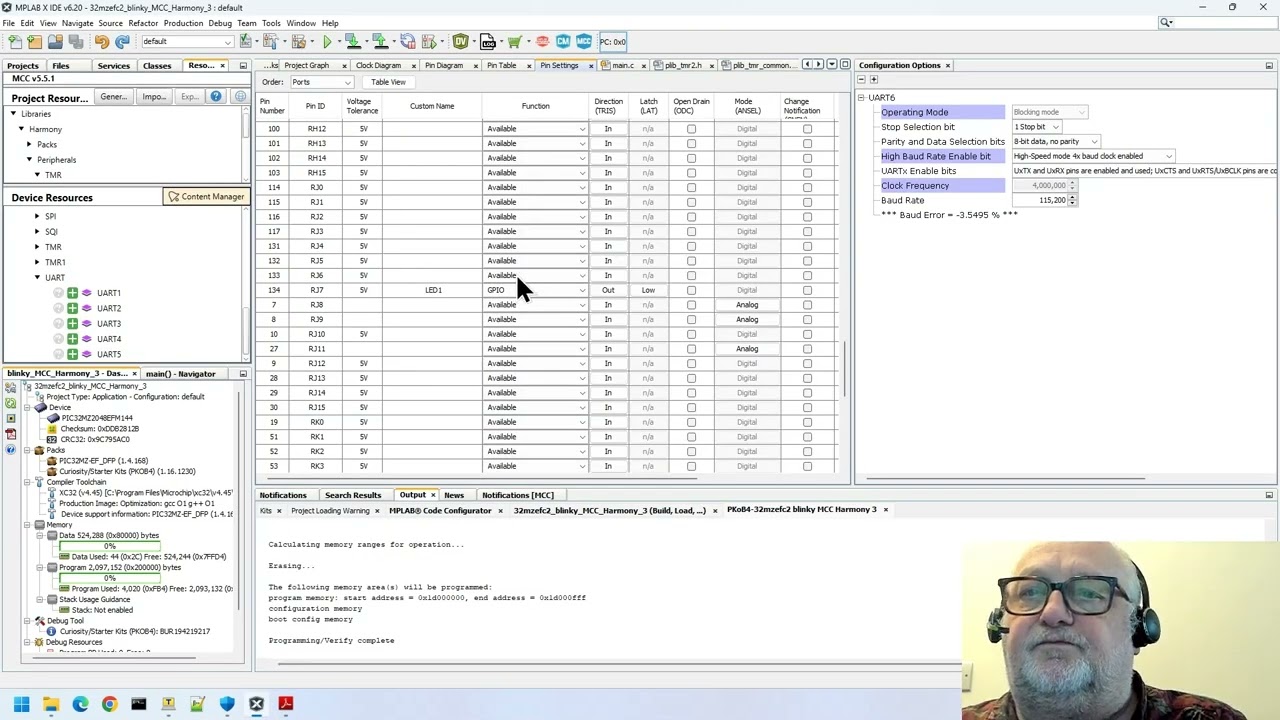The height and width of the screenshot is (720, 1280).
Task: Click the Table View button
Action: pyautogui.click(x=388, y=82)
